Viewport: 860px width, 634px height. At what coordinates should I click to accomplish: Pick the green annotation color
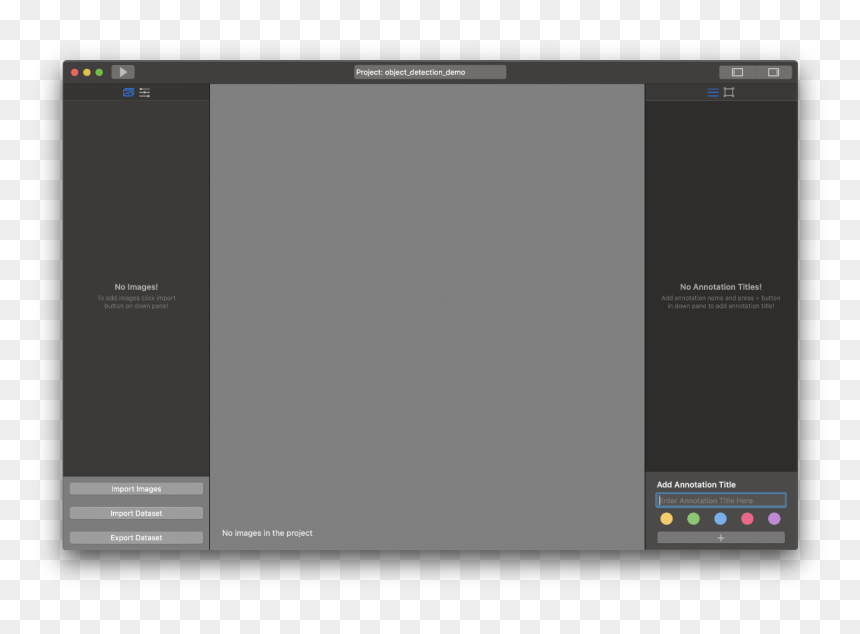click(693, 519)
